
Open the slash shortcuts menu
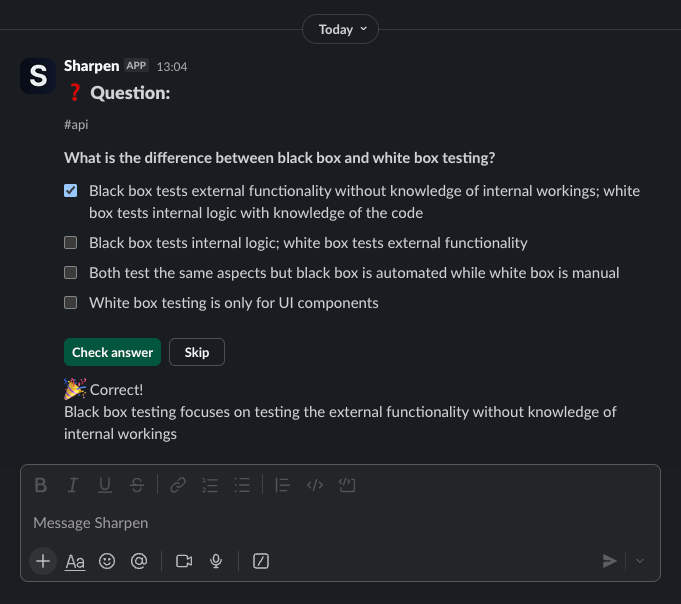click(x=261, y=561)
